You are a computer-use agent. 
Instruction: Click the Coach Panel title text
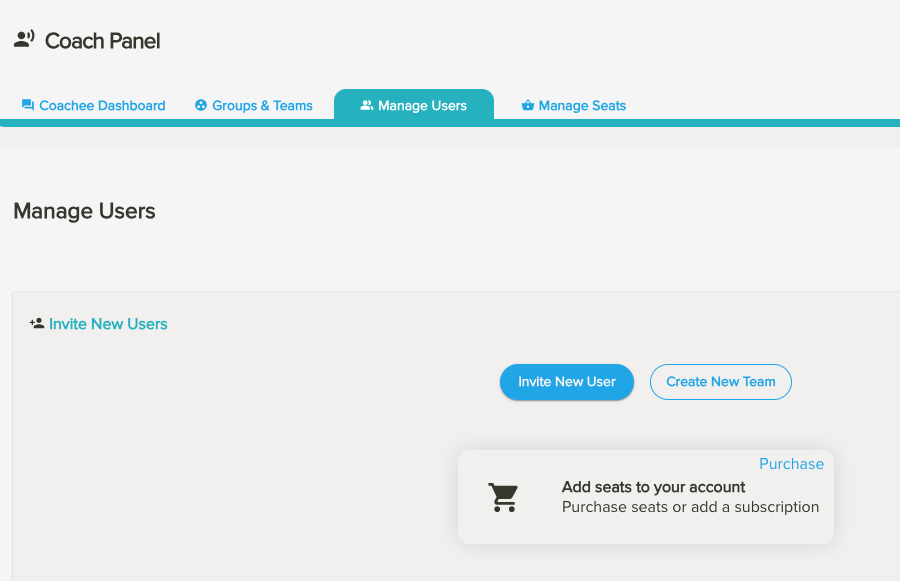[102, 41]
